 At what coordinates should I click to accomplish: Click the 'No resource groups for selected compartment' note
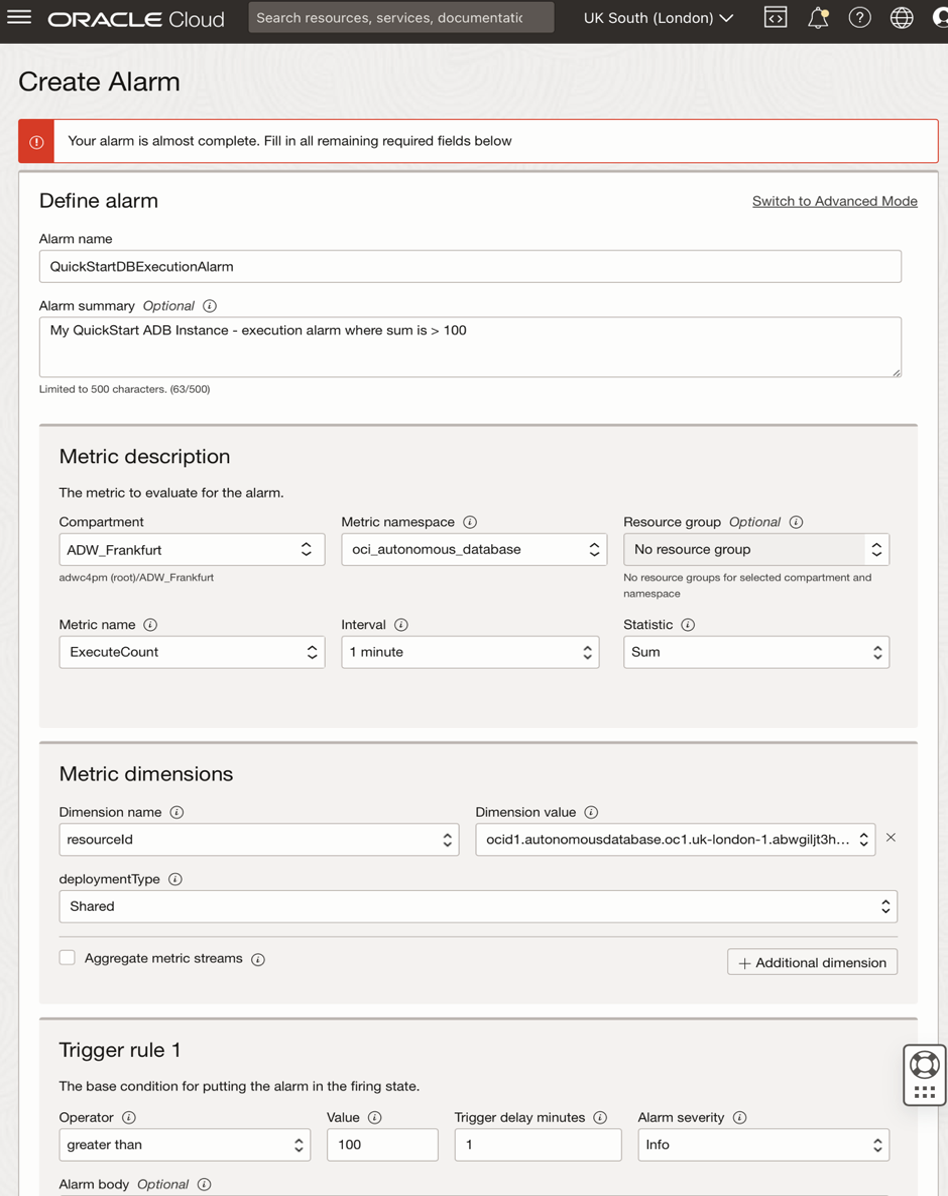coord(747,586)
